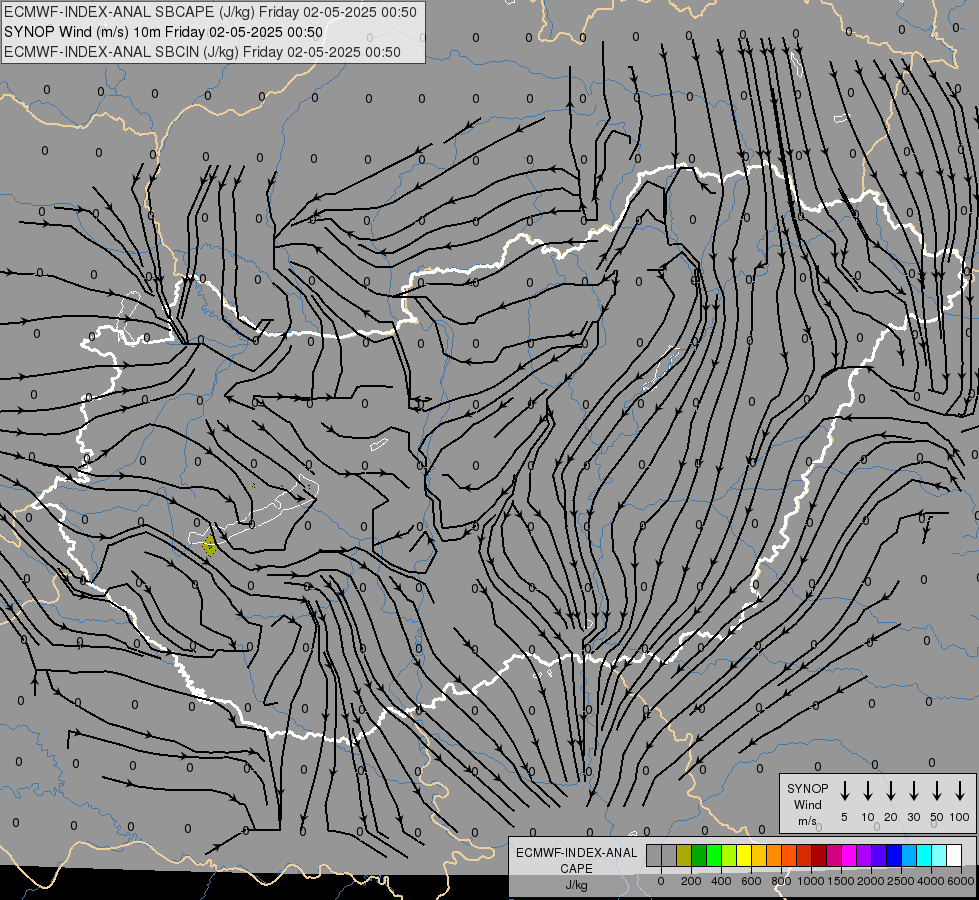The height and width of the screenshot is (900, 979).
Task: Click the CAPE label in colour legend
Action: tap(576, 869)
